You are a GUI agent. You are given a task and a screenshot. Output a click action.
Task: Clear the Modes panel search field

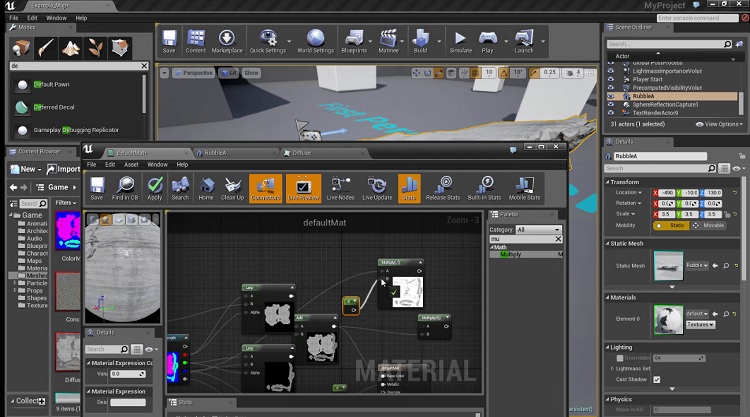(144, 66)
